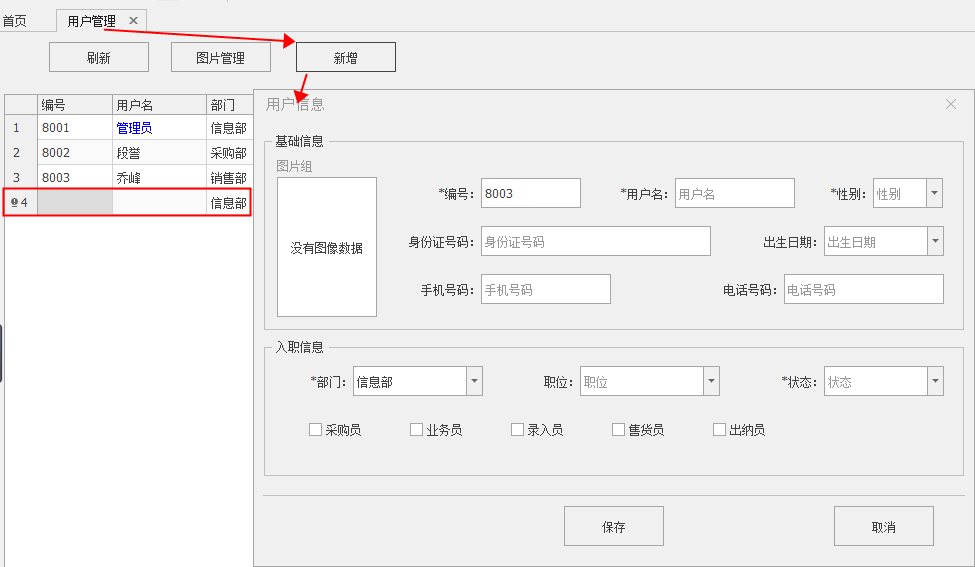975x567 pixels.
Task: Click the row 4 indicator icon in the grid
Action: click(14, 203)
